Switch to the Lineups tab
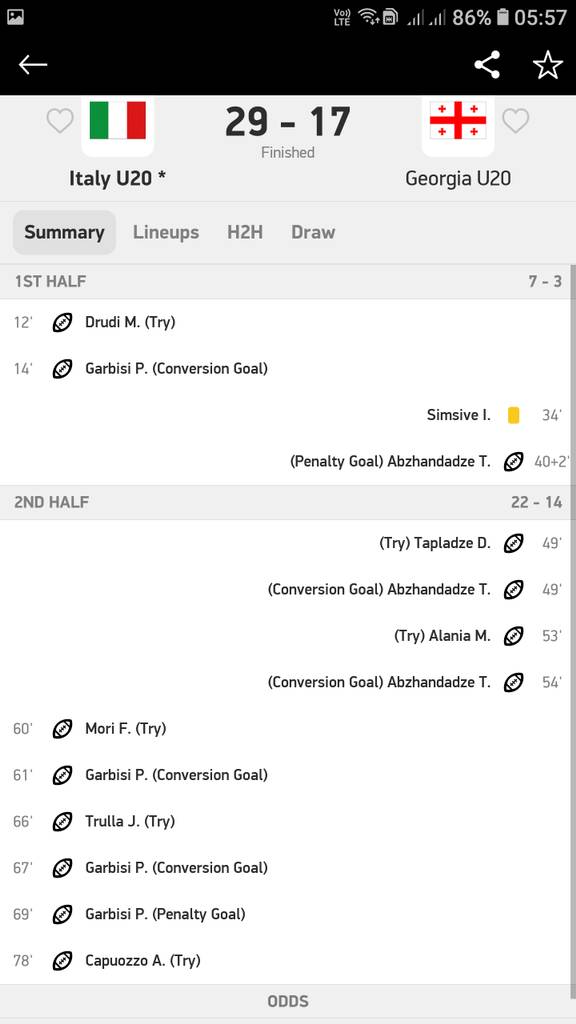The width and height of the screenshot is (576, 1024). 166,232
